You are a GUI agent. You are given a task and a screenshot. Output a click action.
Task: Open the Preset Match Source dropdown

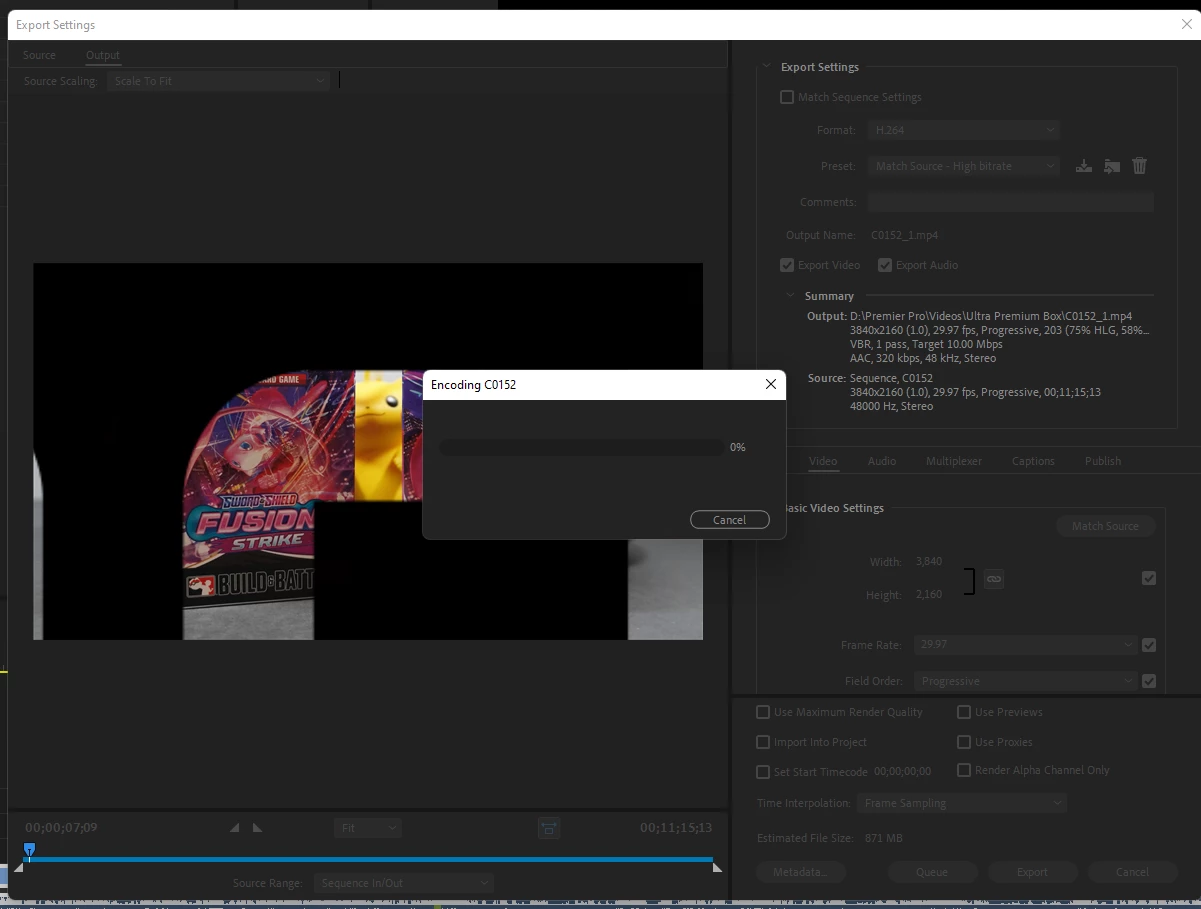(x=963, y=166)
